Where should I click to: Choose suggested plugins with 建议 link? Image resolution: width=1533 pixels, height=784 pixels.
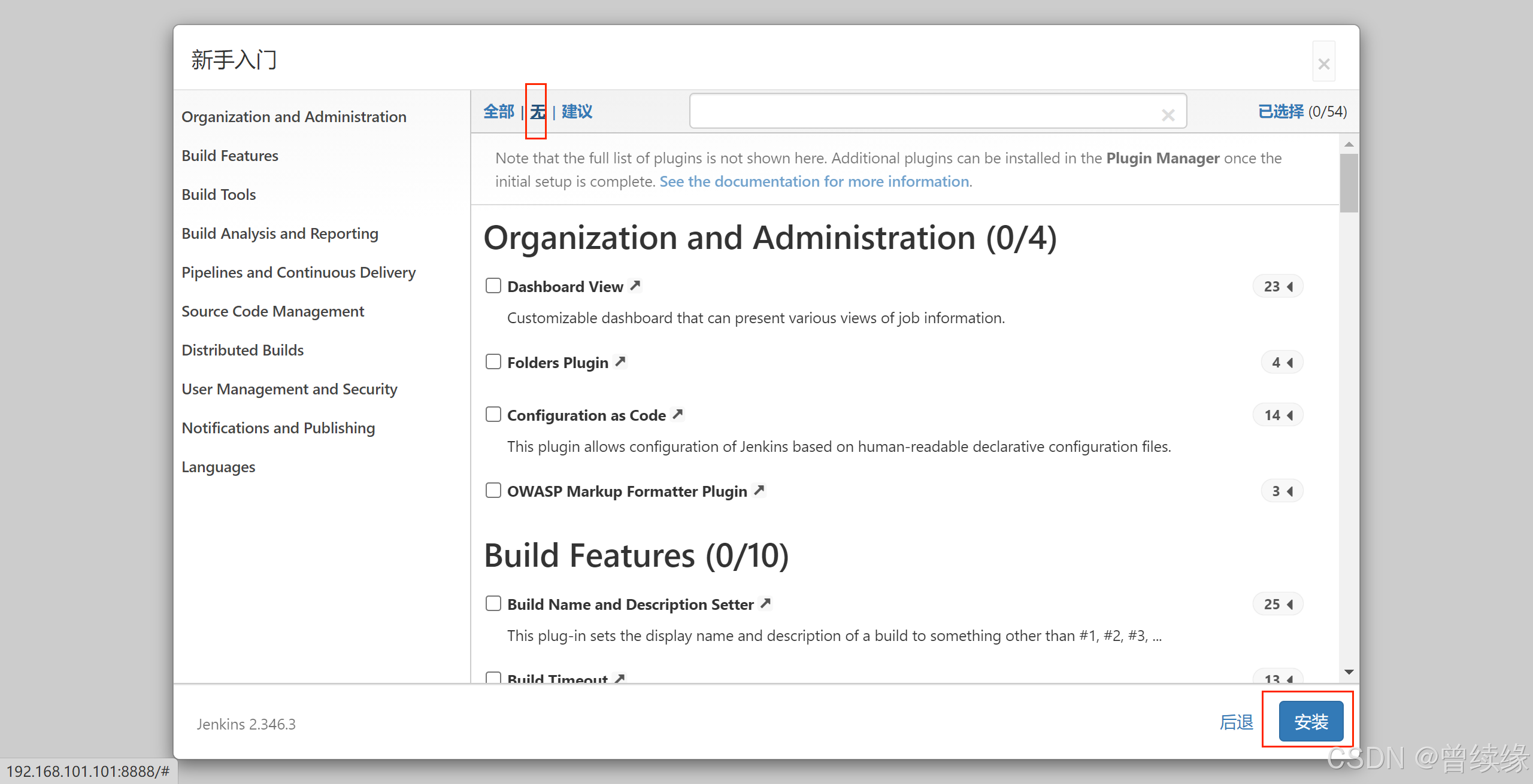577,112
